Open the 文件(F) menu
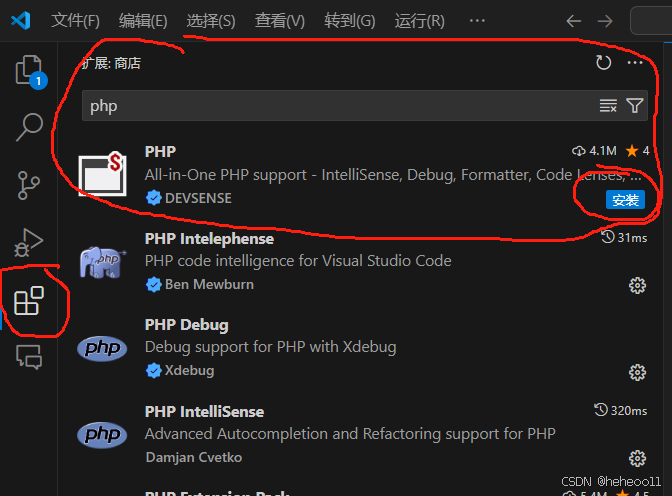The width and height of the screenshot is (672, 496). (x=75, y=21)
